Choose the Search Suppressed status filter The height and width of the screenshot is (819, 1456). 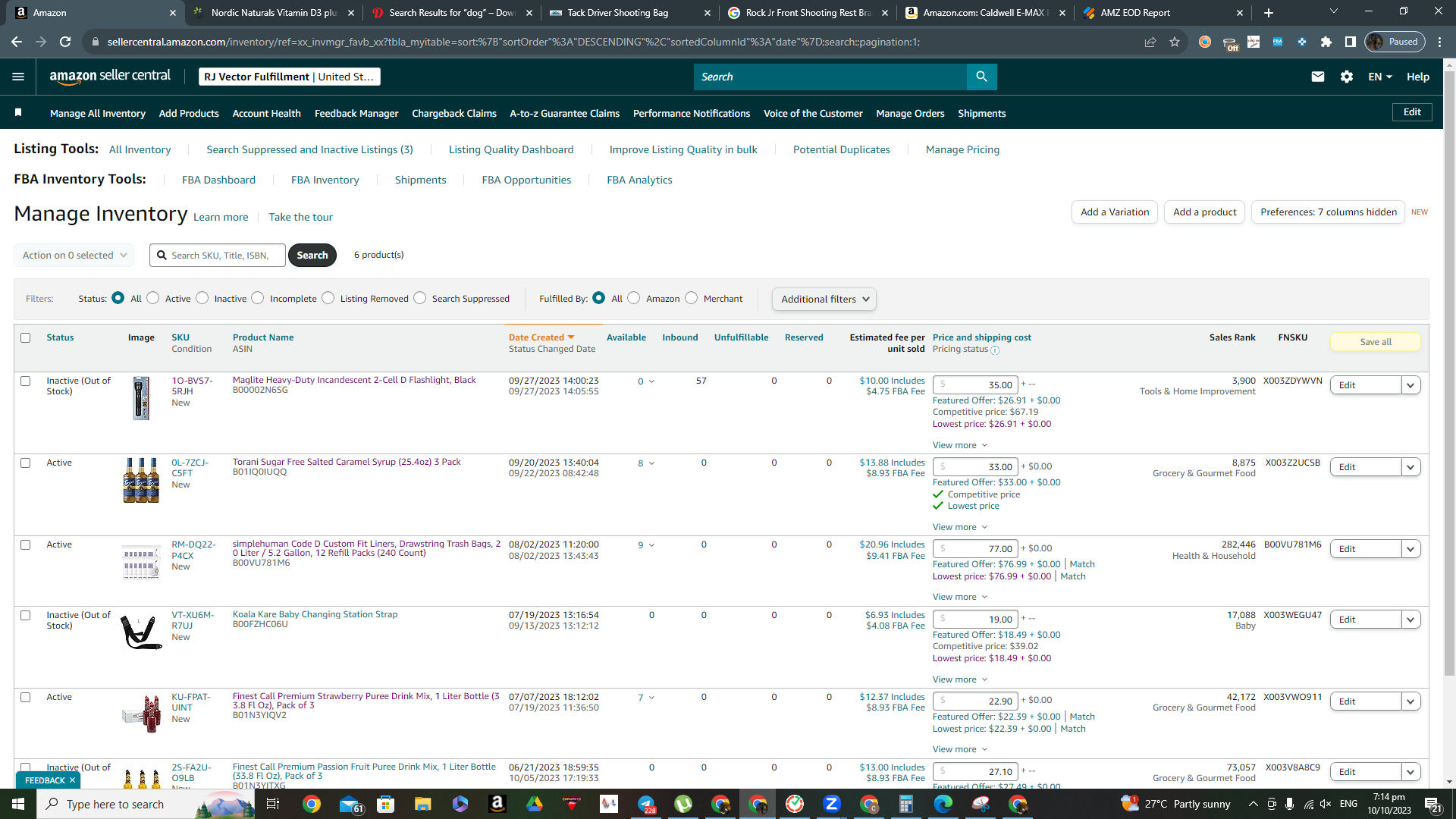[420, 298]
